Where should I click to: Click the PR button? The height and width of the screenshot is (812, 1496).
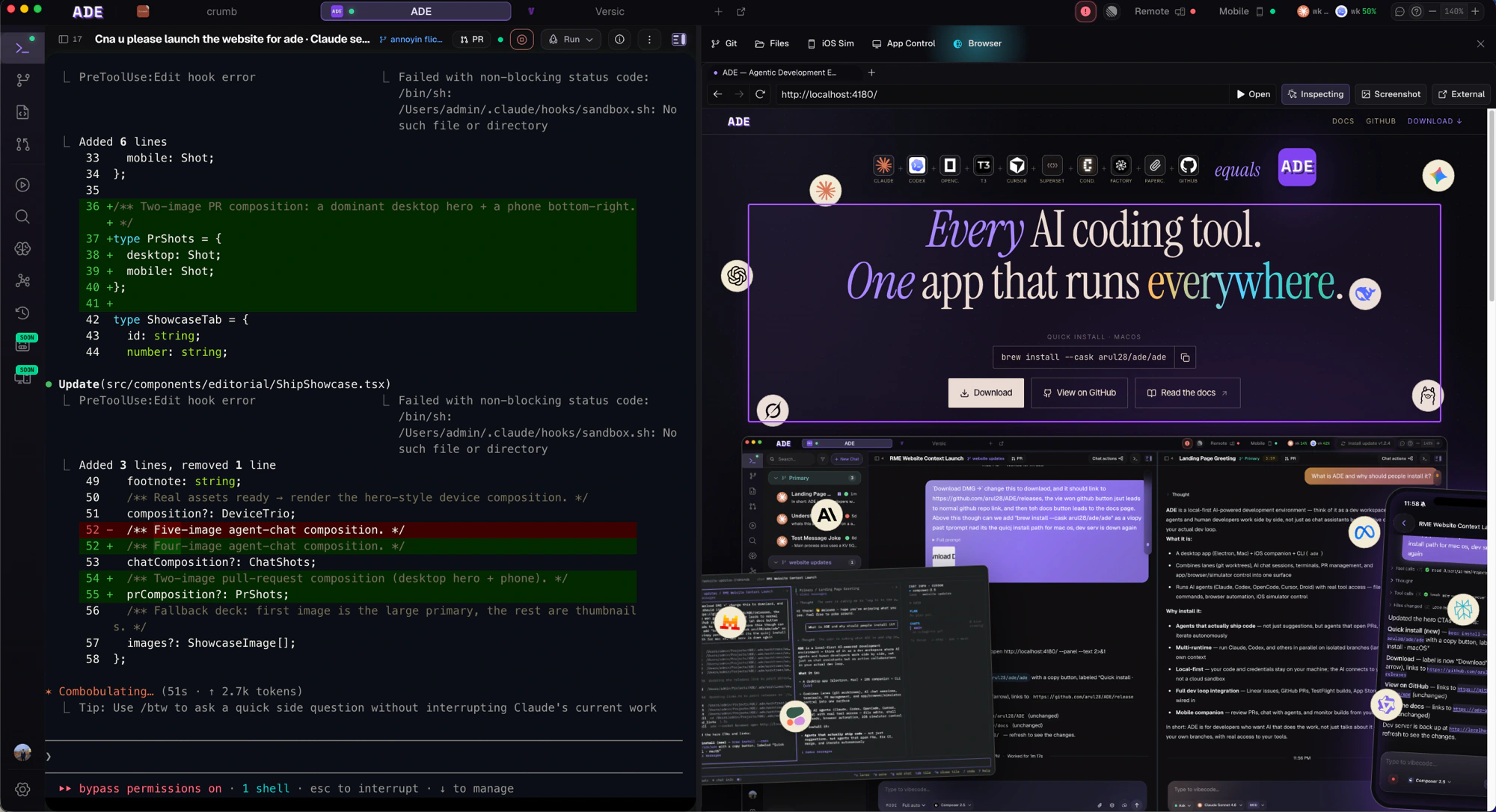point(472,40)
